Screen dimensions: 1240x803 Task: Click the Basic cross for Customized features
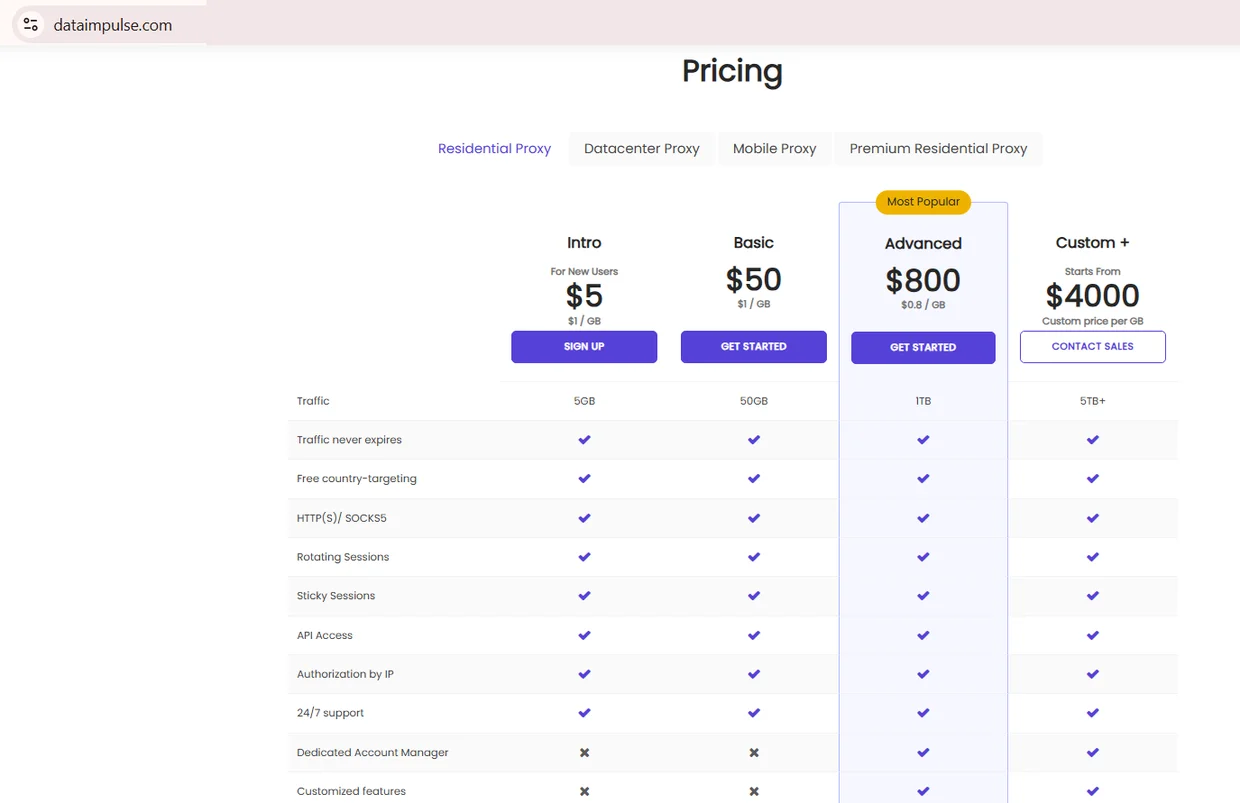(x=754, y=791)
